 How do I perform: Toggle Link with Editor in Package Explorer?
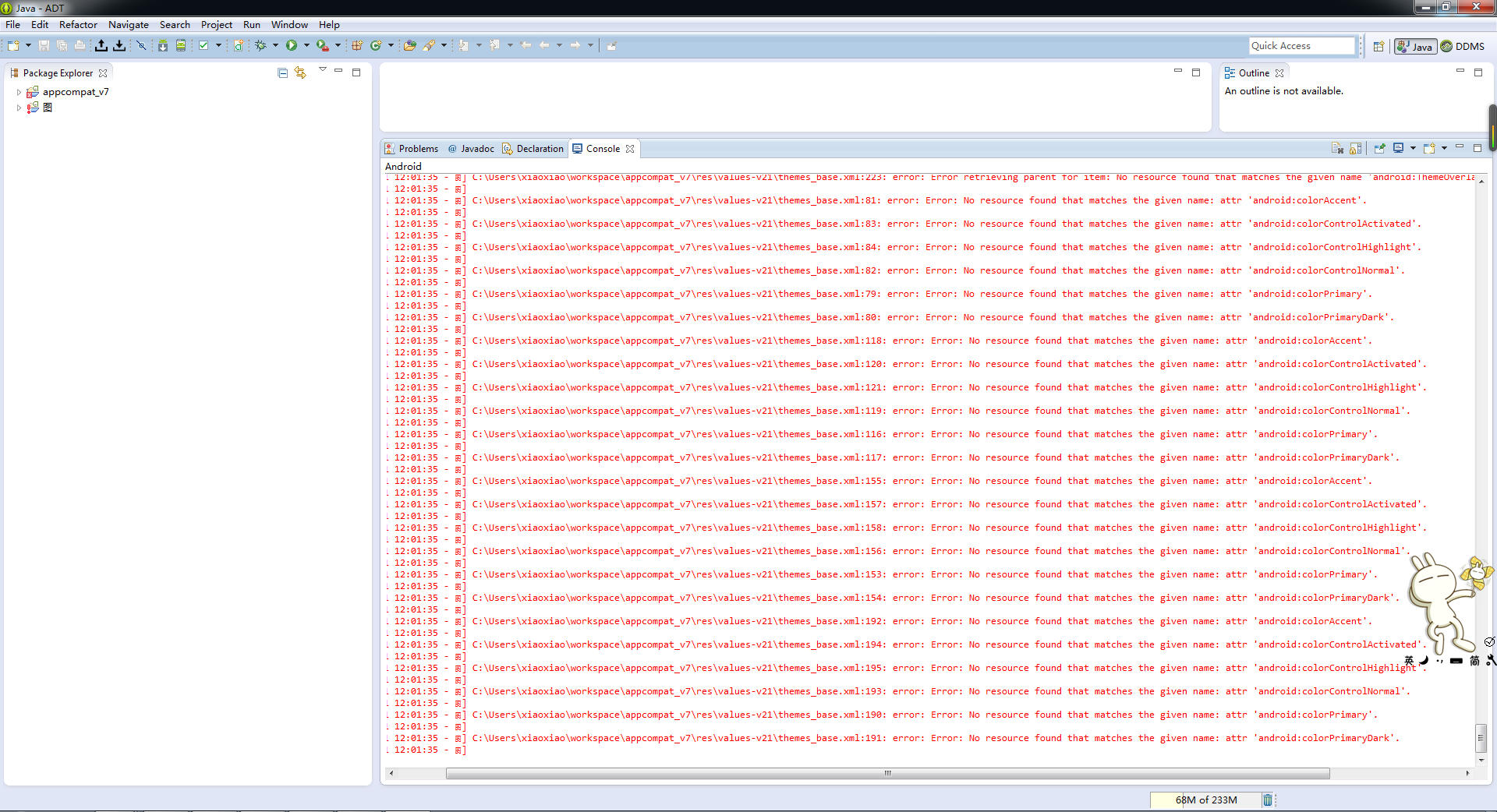pyautogui.click(x=300, y=73)
